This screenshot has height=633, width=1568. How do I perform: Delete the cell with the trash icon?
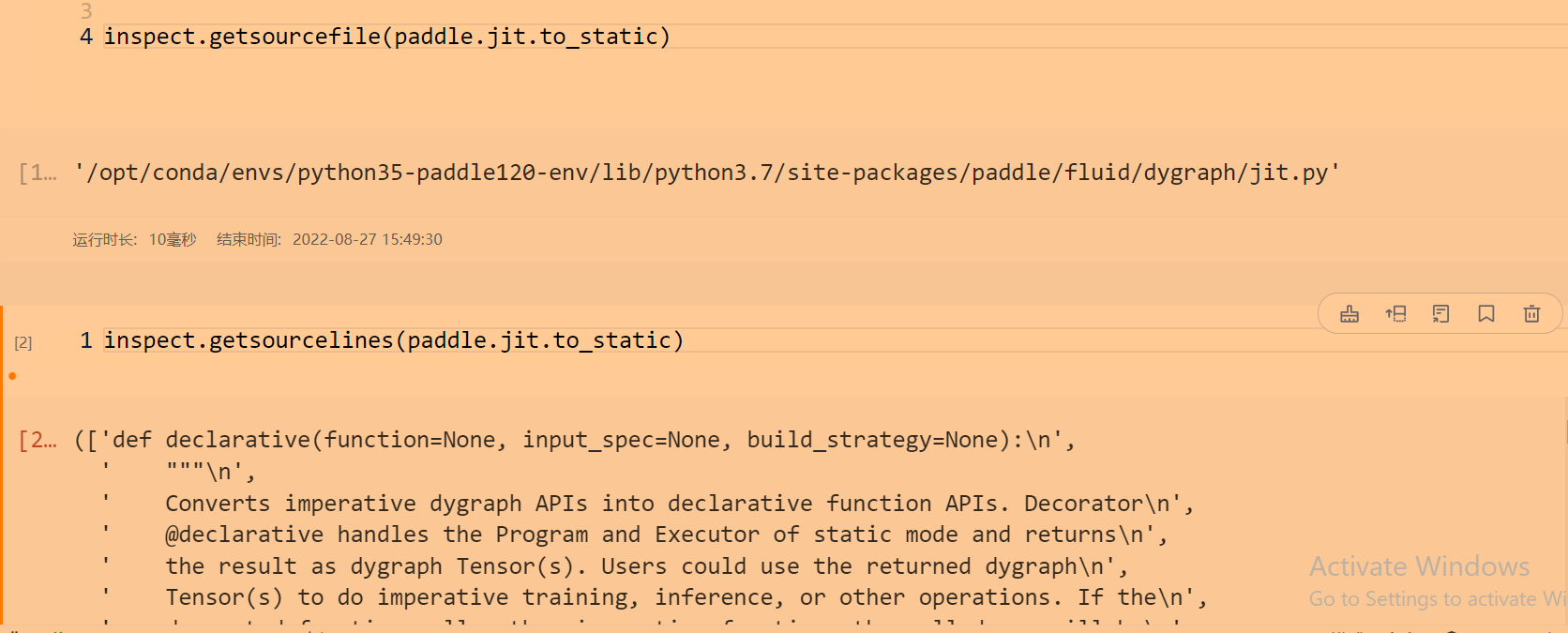pyautogui.click(x=1531, y=313)
